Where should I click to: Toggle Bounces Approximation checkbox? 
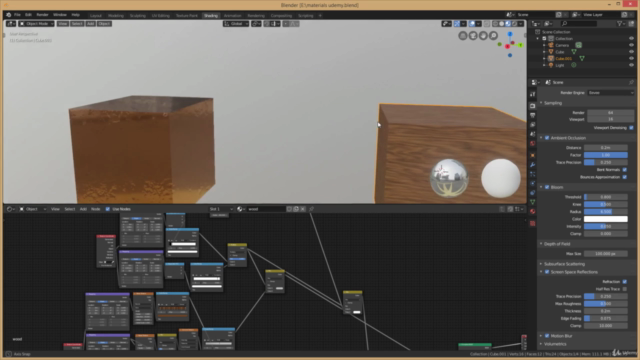[x=624, y=177]
